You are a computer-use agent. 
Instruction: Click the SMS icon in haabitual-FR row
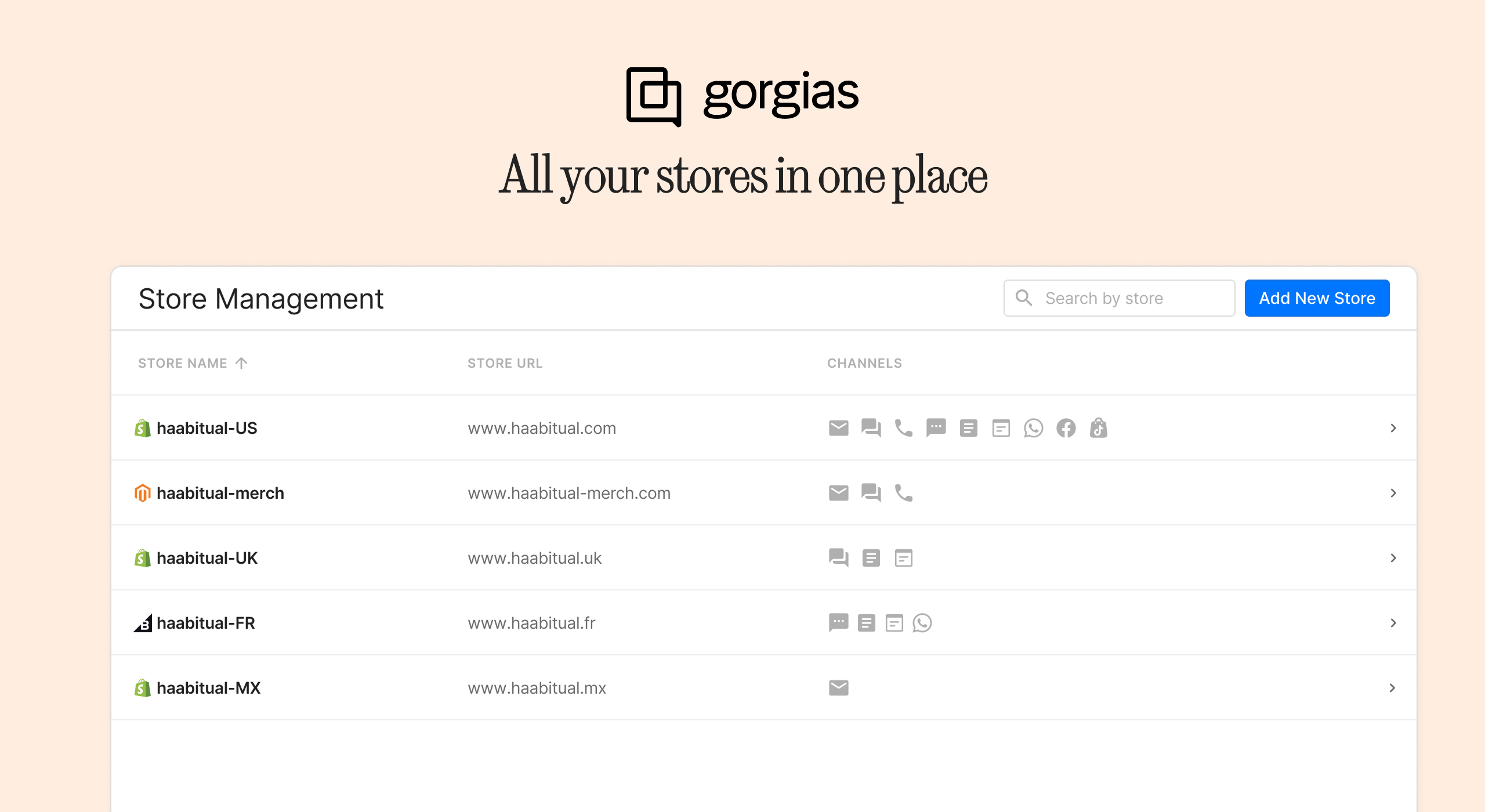coord(838,623)
